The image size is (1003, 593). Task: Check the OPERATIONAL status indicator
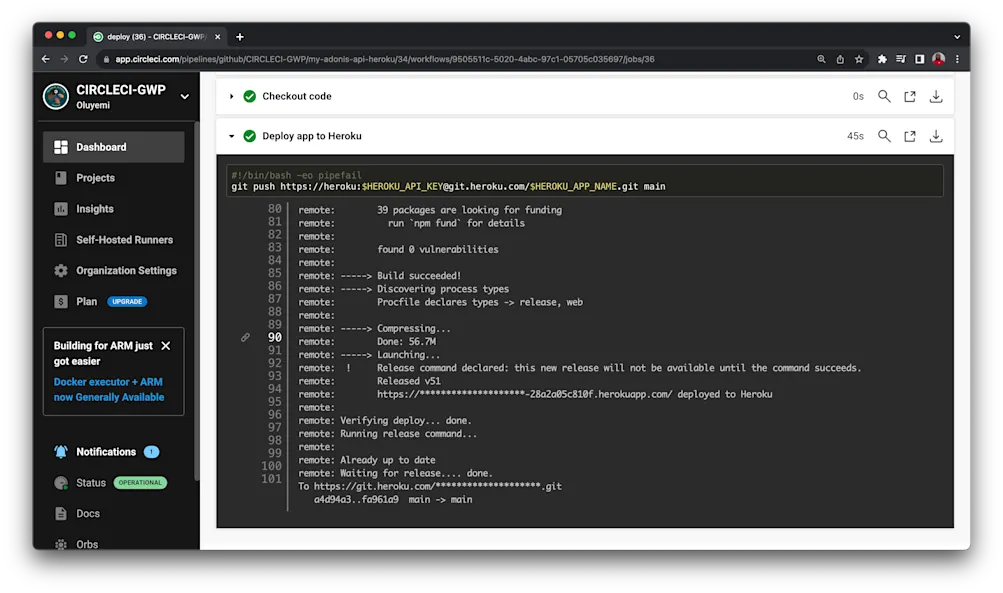(140, 482)
